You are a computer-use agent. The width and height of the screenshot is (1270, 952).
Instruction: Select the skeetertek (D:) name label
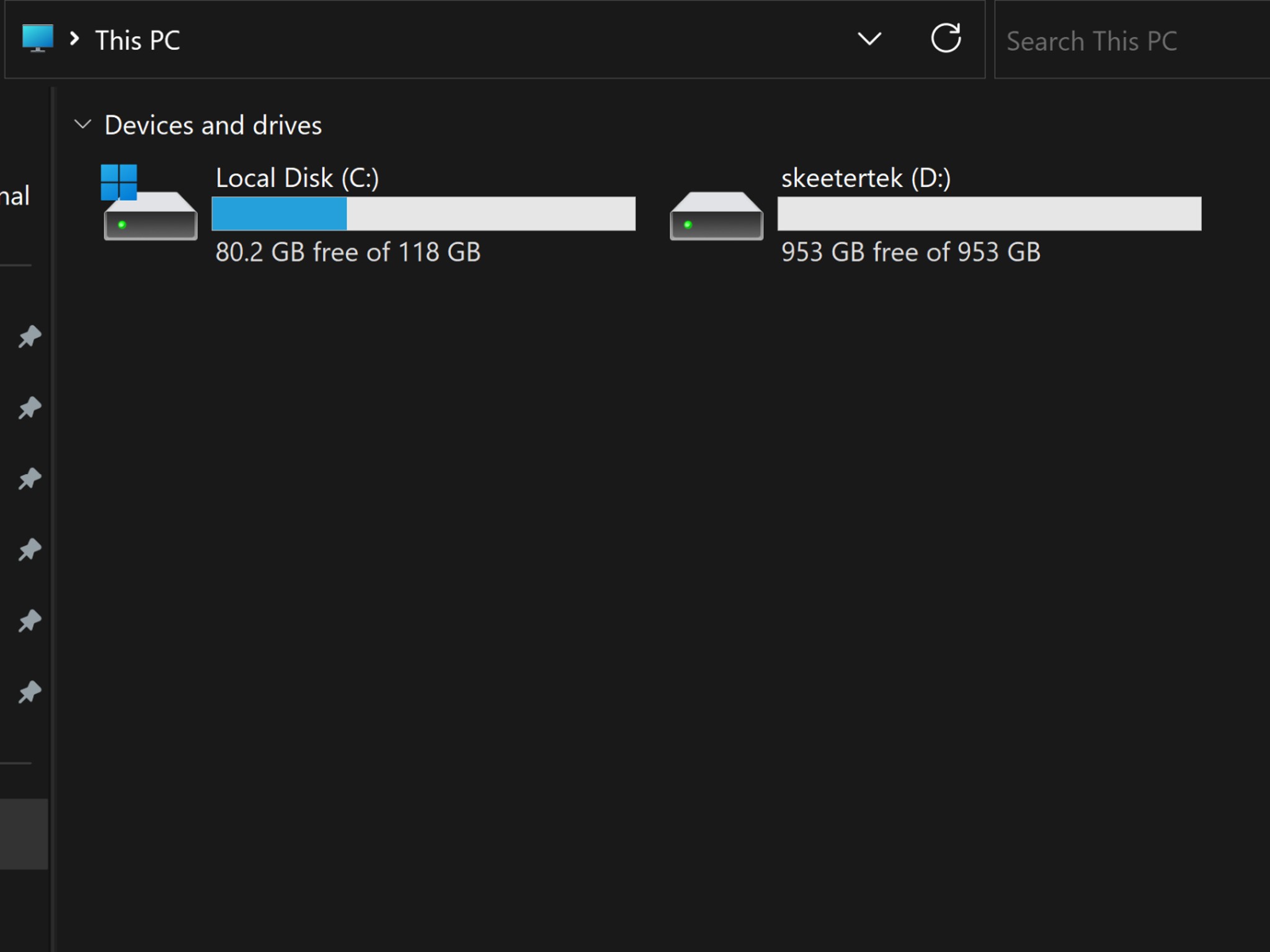tap(866, 178)
